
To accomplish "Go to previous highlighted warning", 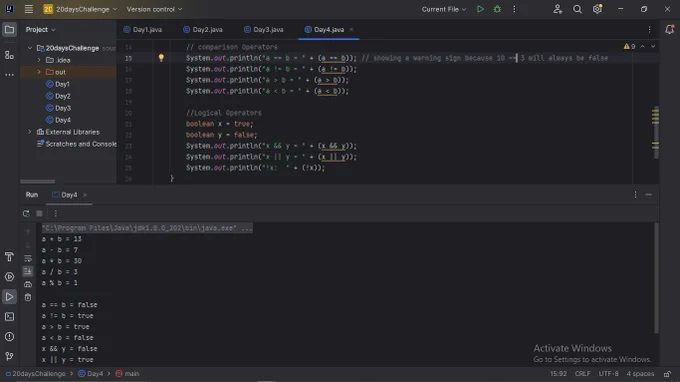I will click(x=643, y=46).
